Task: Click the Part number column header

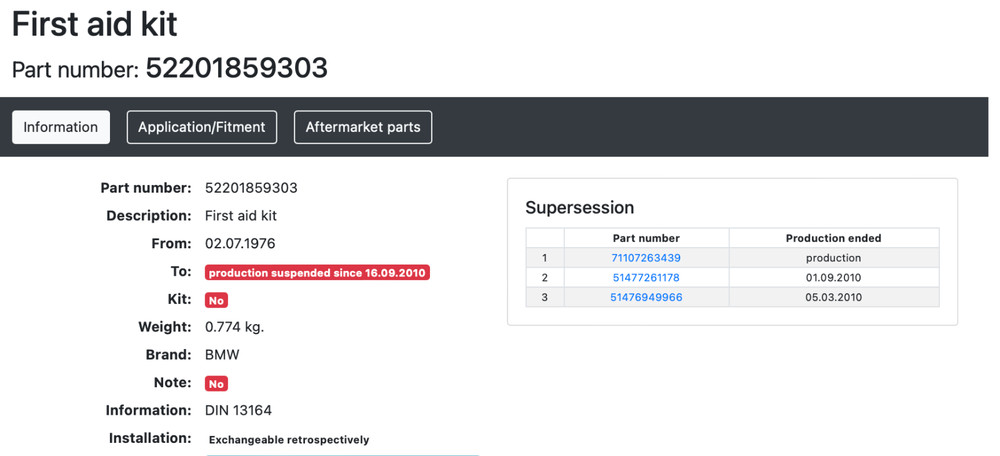Action: pos(646,238)
